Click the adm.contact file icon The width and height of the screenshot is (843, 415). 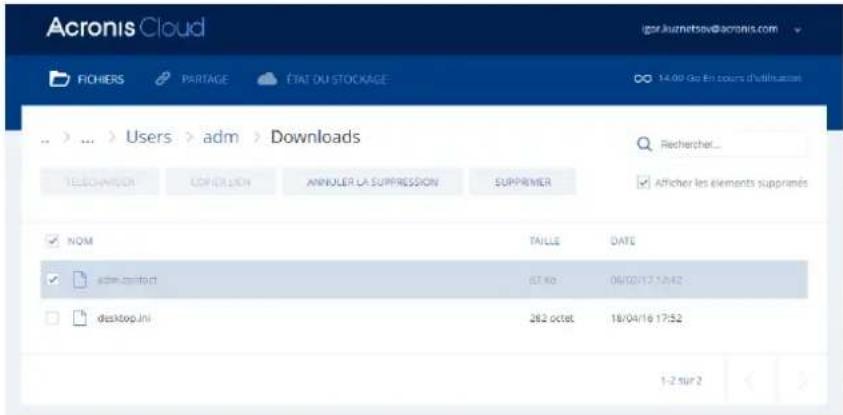(x=80, y=280)
